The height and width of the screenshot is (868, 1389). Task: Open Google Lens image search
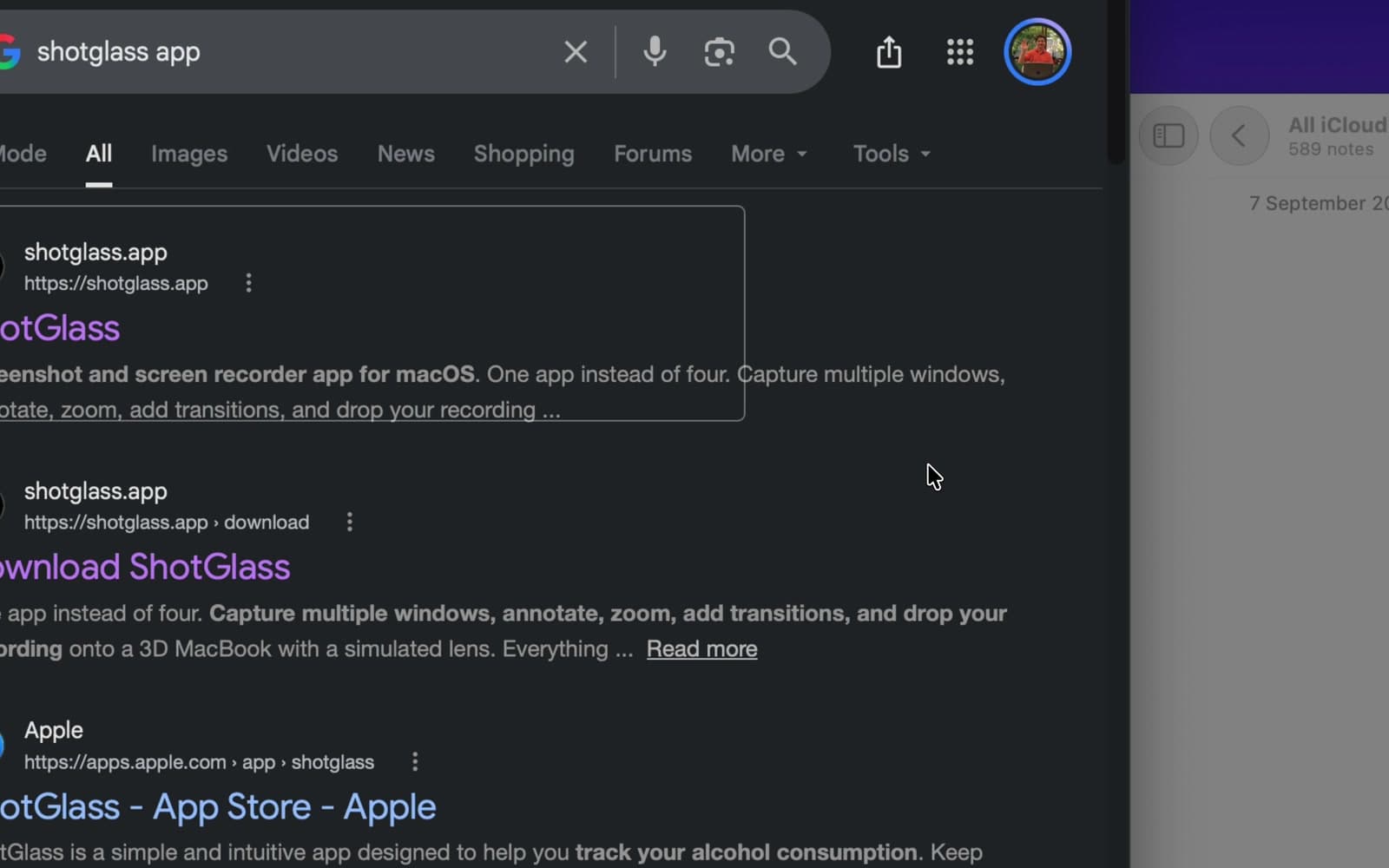719,52
